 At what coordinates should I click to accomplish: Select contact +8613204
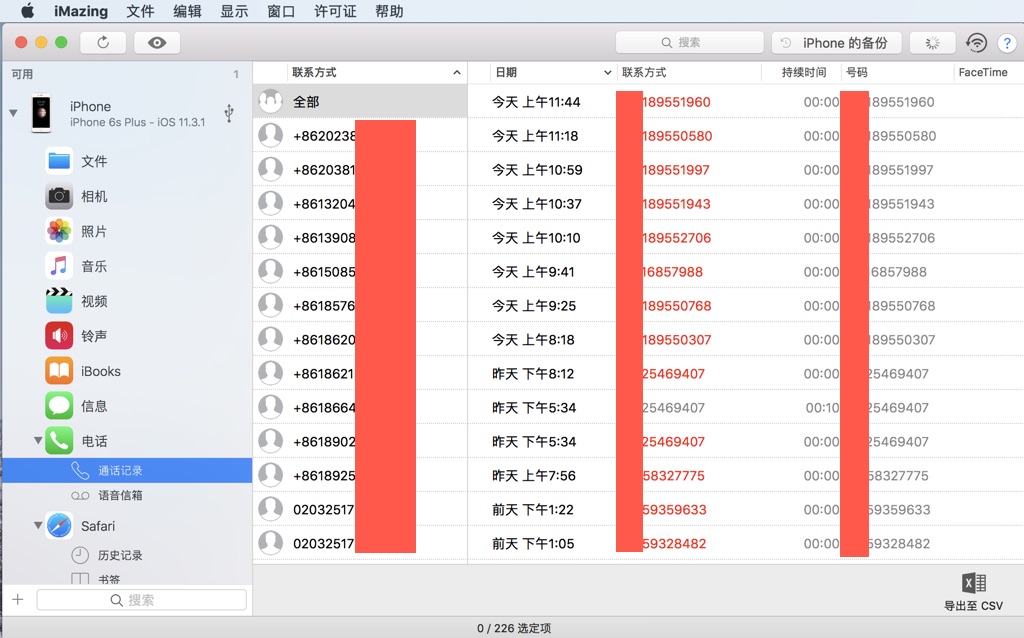click(x=360, y=204)
